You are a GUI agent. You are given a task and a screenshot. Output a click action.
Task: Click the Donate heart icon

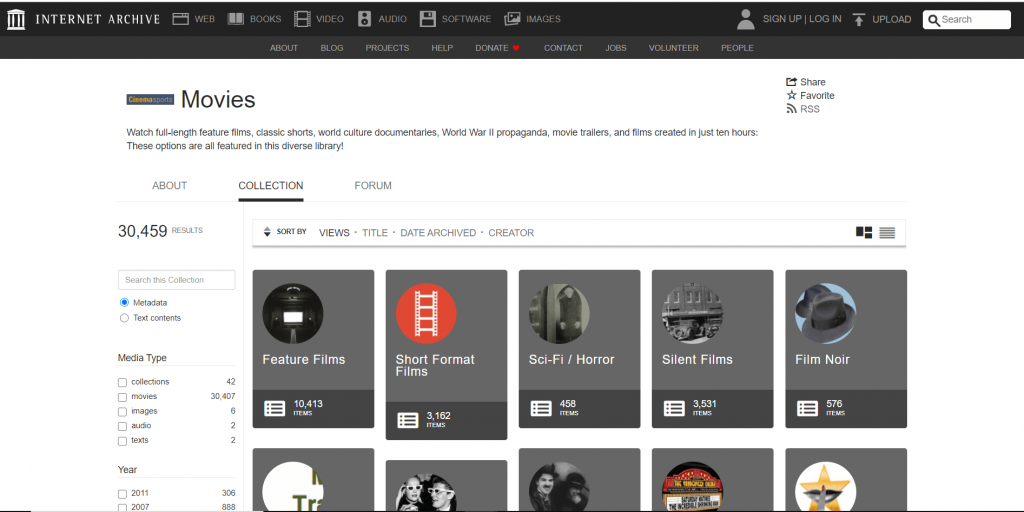516,48
